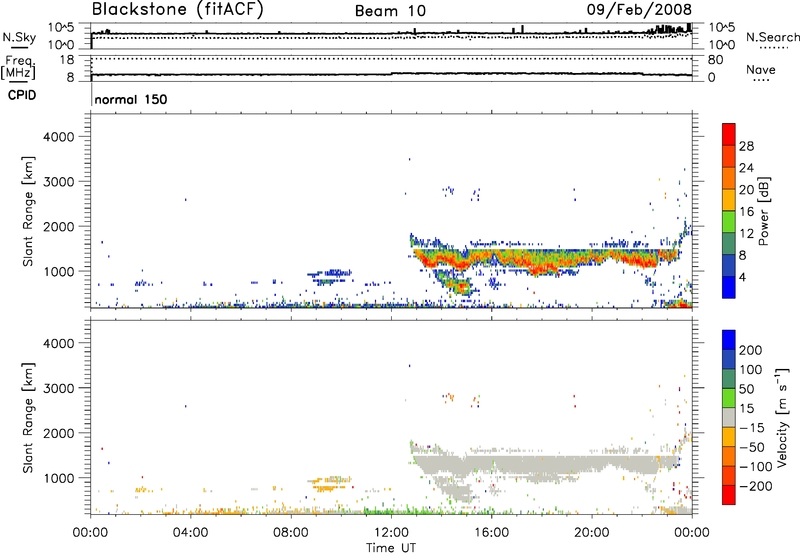Viewport: 800px width, 554px height.
Task: Click the 28 label on power colorbar
Action: 746,146
